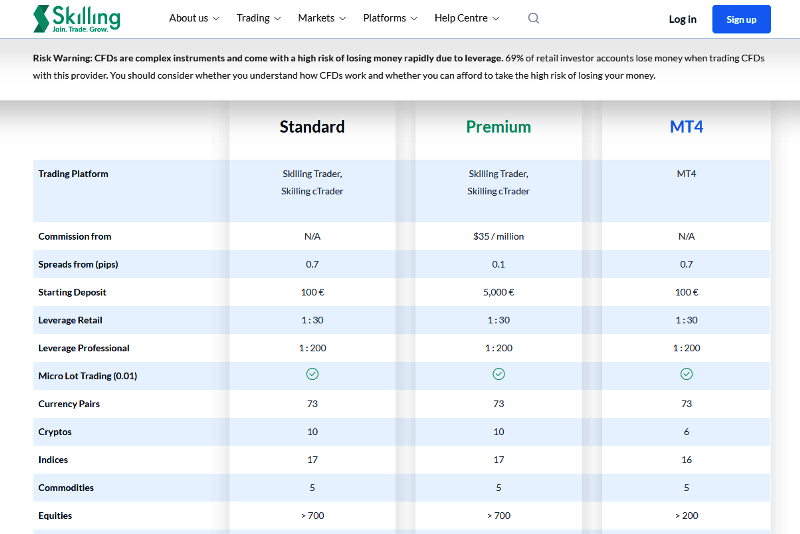Select the Standard account heading
Viewport: 800px width, 534px height.
[312, 126]
